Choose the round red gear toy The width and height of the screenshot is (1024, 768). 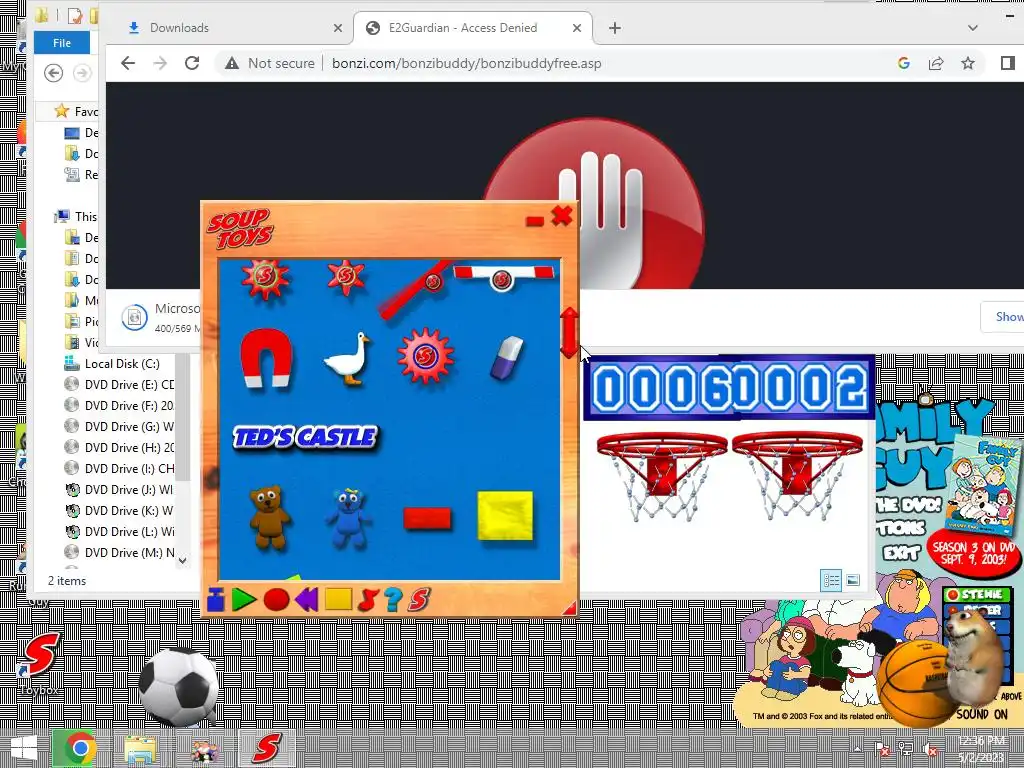[x=425, y=356]
